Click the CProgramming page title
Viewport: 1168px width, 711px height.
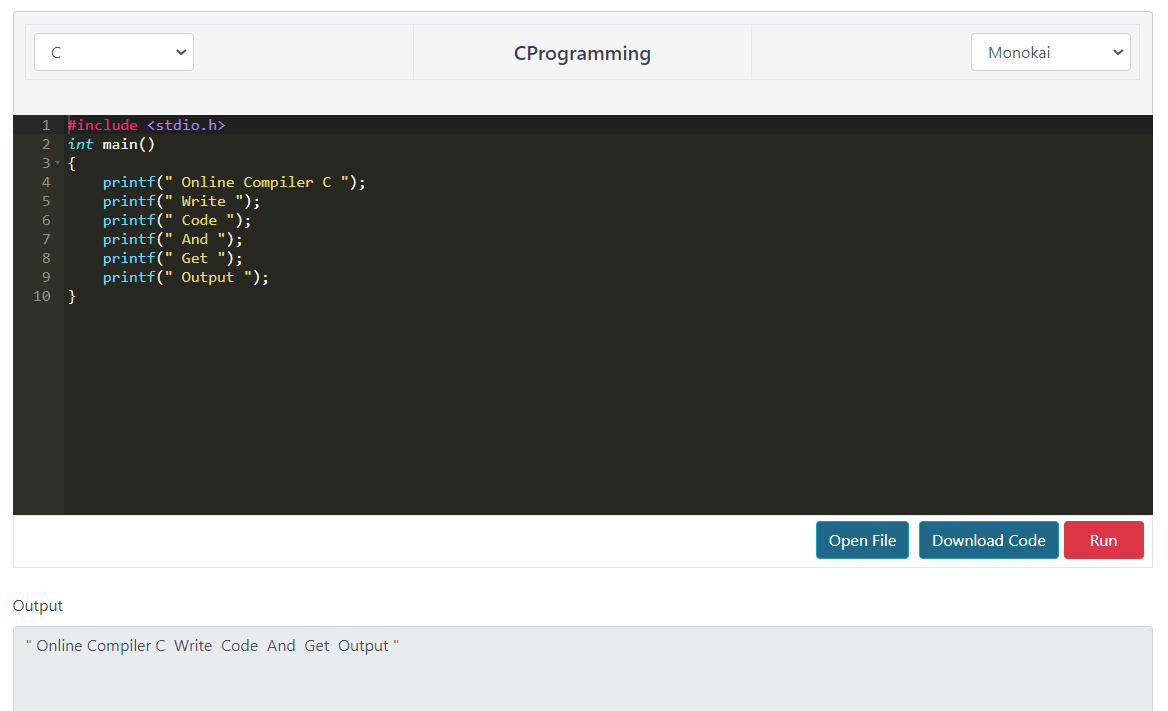(x=582, y=53)
